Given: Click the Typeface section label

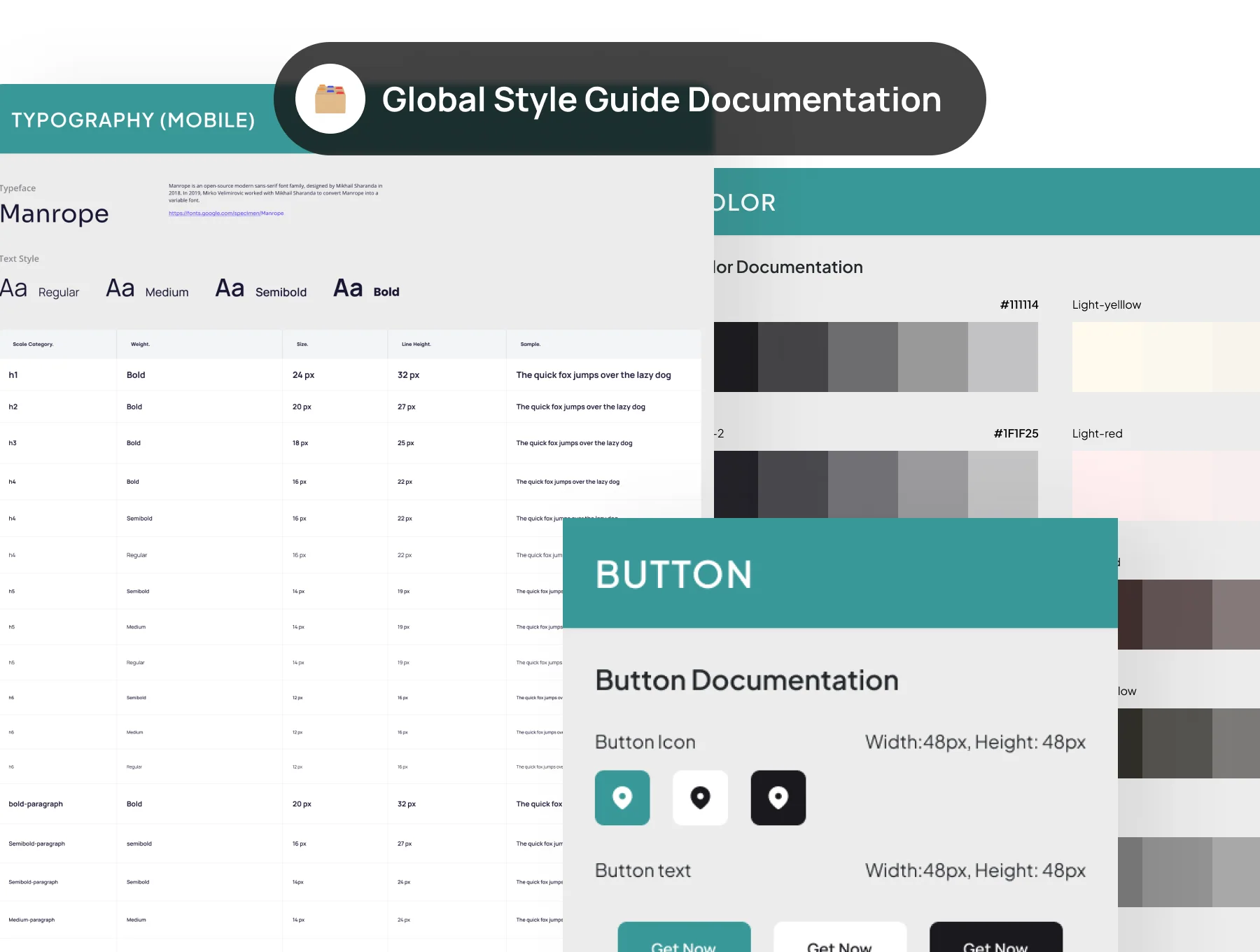Looking at the screenshot, I should 18,188.
